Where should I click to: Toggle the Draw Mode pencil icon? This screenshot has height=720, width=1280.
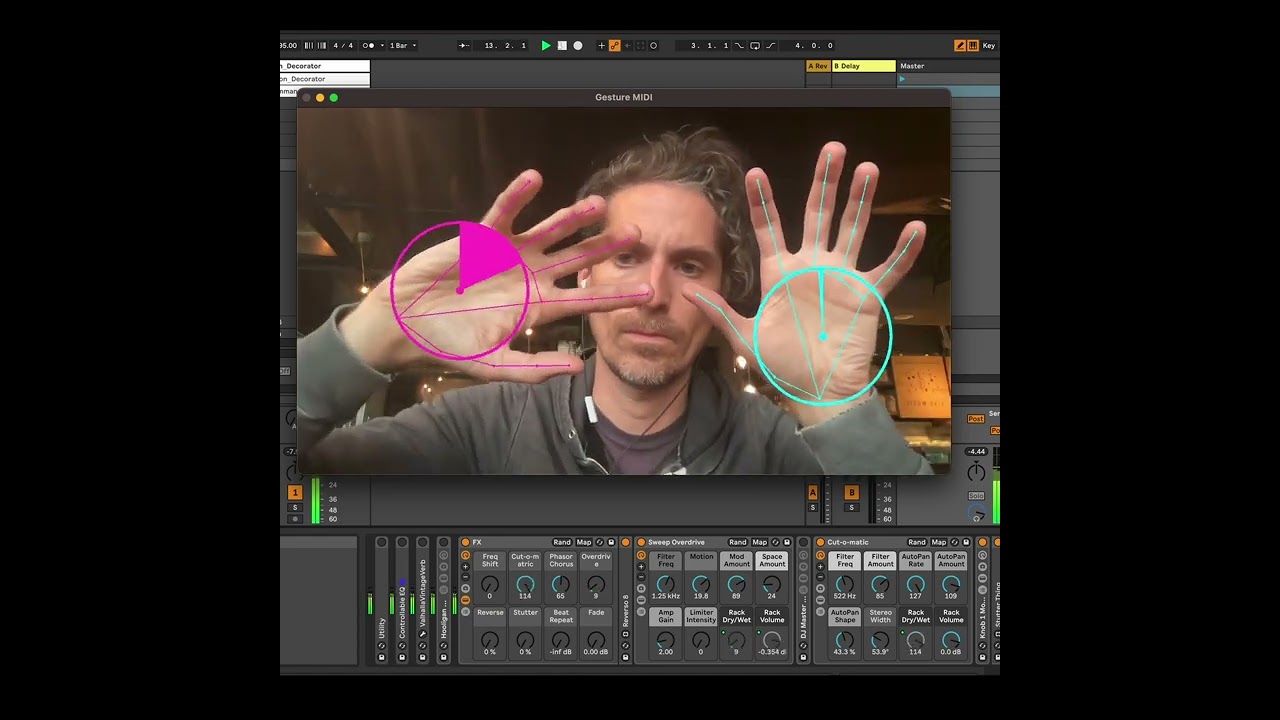point(960,46)
